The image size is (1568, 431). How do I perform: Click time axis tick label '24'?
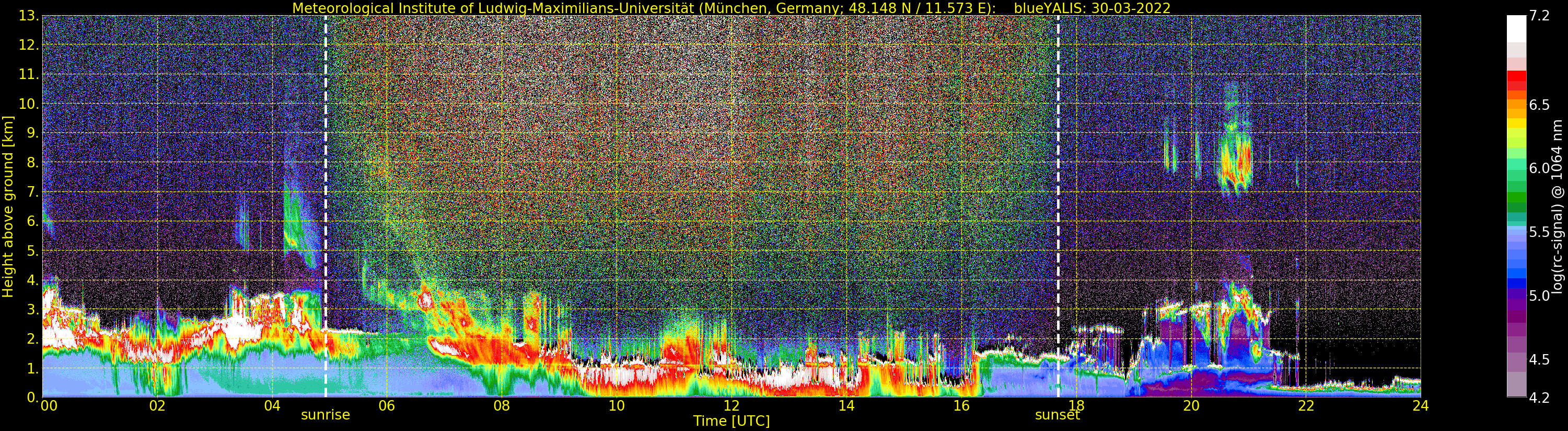1421,405
